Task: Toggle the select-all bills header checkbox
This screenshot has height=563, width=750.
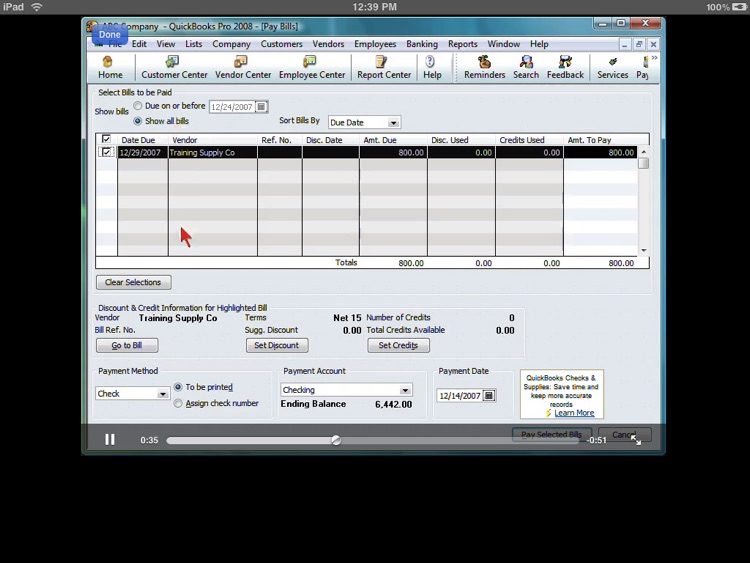Action: (x=106, y=139)
